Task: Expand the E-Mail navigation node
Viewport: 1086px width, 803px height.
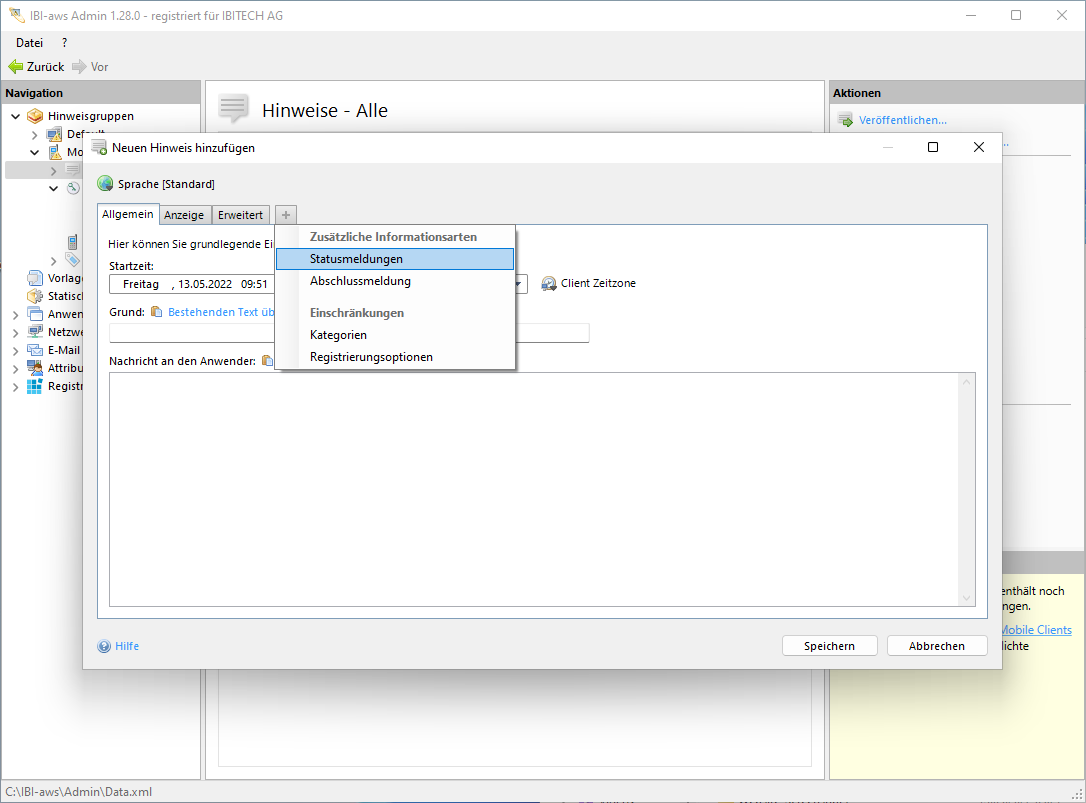Action: tap(16, 350)
